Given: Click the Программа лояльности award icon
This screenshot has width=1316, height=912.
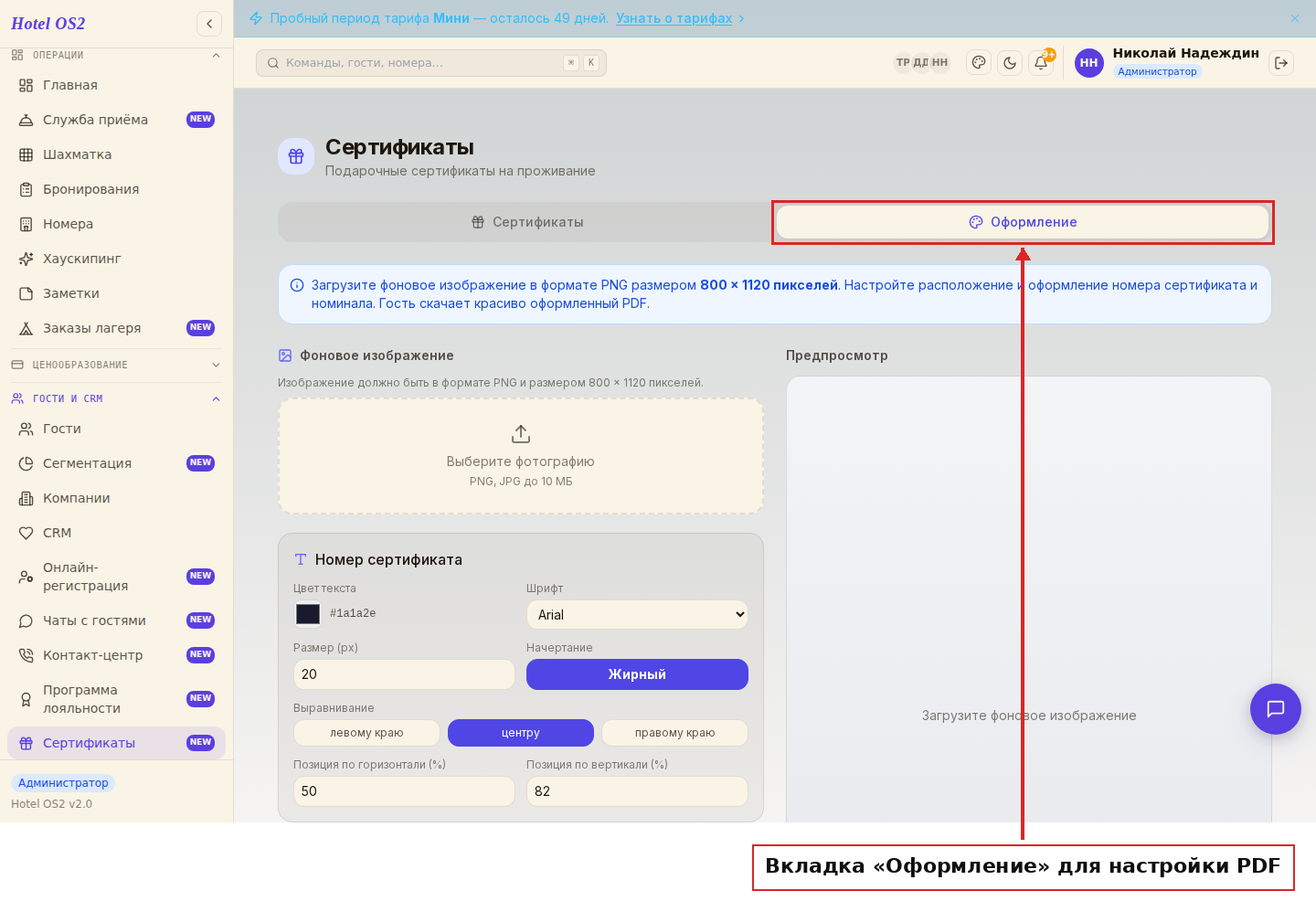Looking at the screenshot, I should click(x=27, y=699).
